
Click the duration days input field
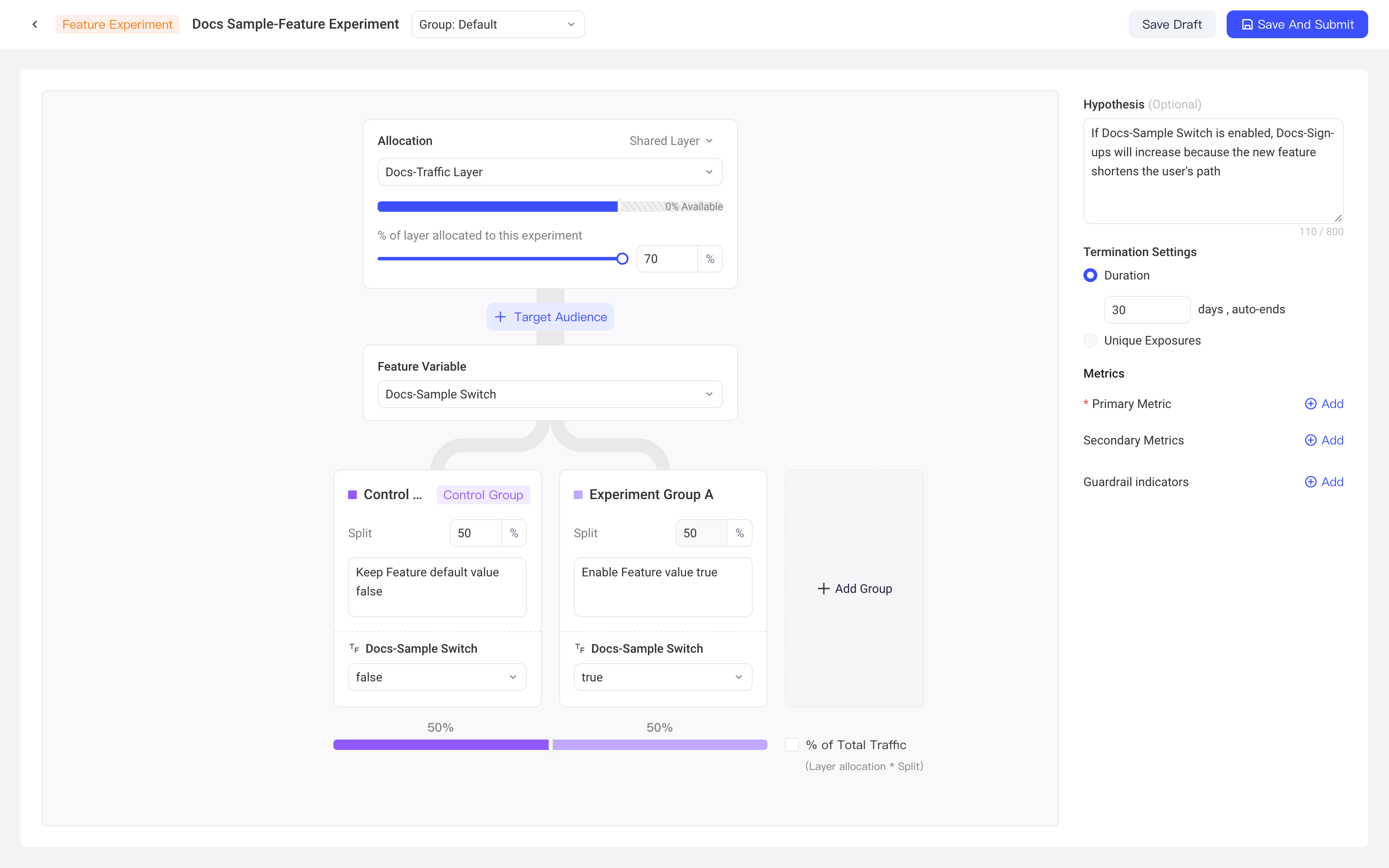(x=1147, y=310)
